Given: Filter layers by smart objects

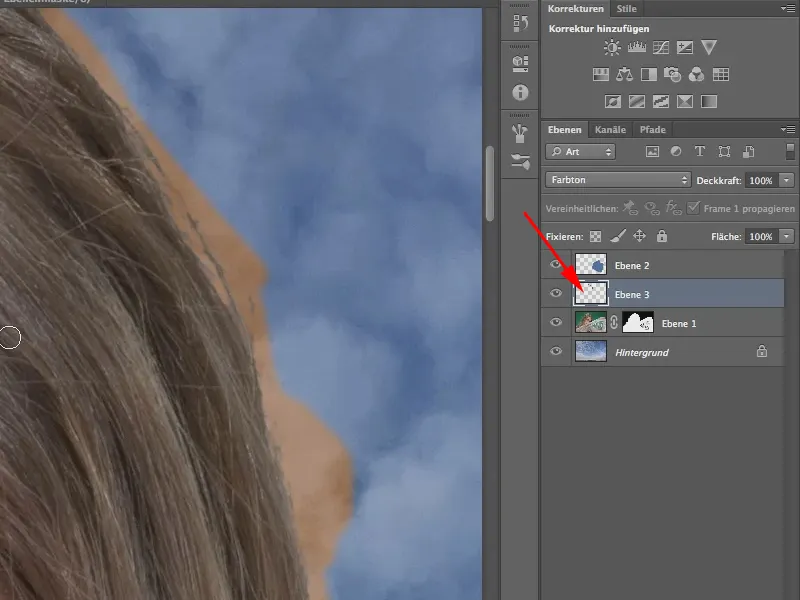Looking at the screenshot, I should (x=748, y=152).
